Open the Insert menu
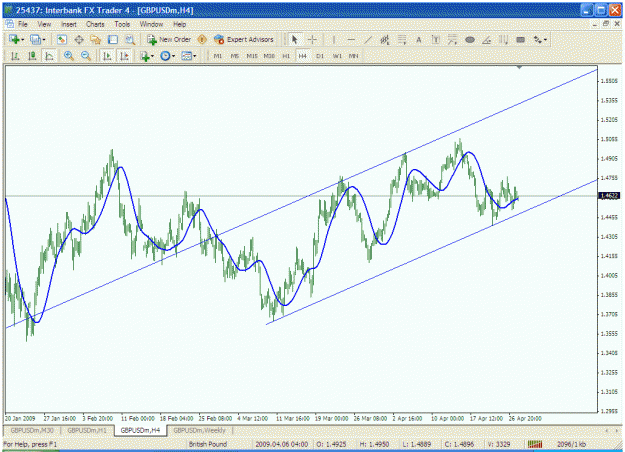Screen dimensions: 625x452 pos(69,24)
